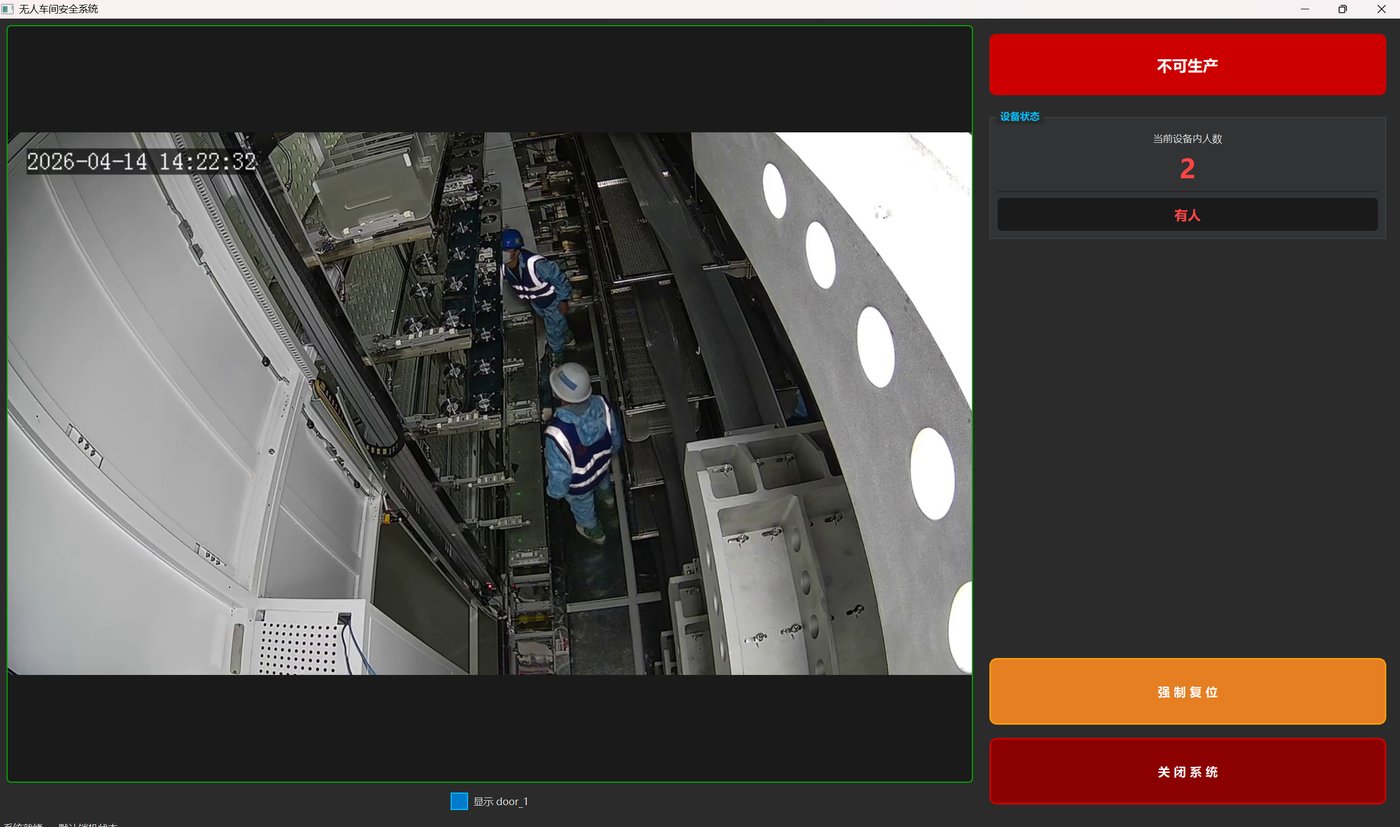Image resolution: width=1400 pixels, height=827 pixels.
Task: Click the 显示 door_1 text label
Action: (500, 802)
